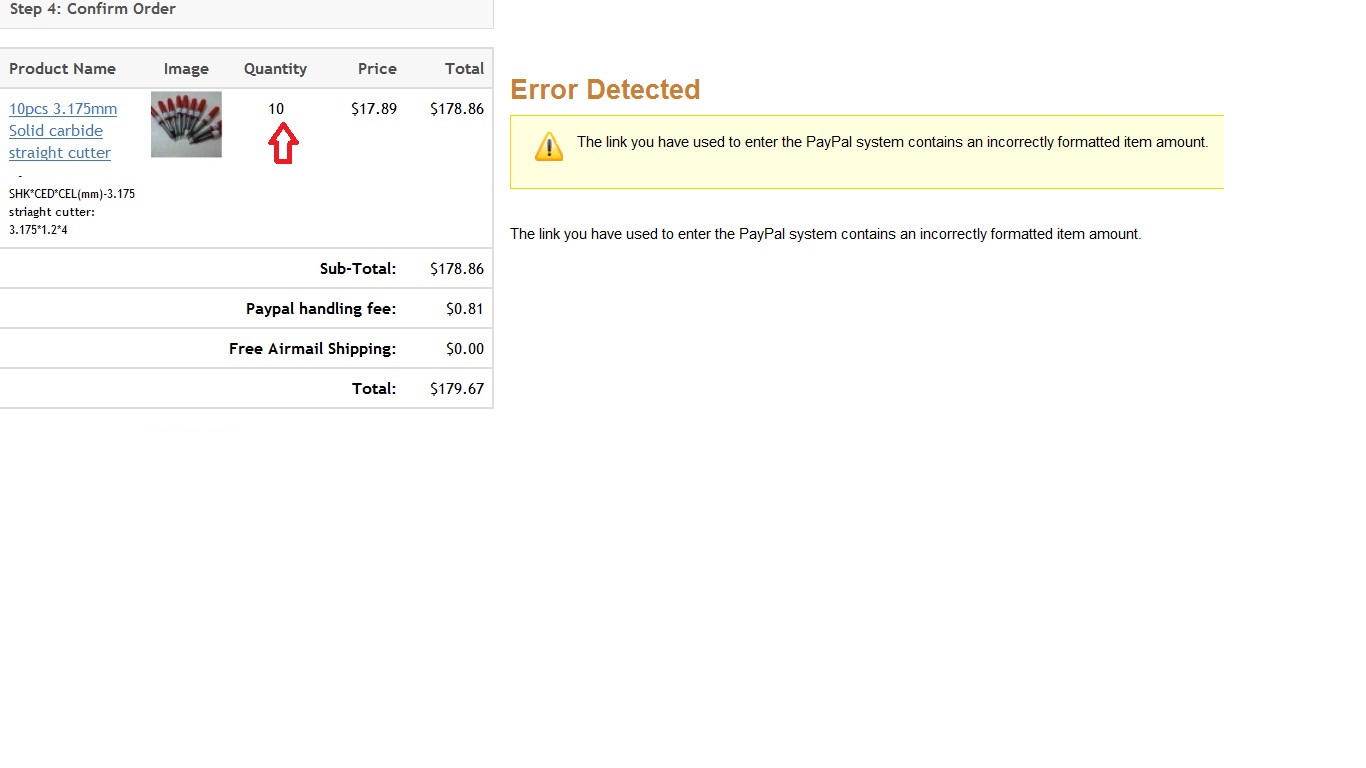Click the Total column header

pos(464,69)
